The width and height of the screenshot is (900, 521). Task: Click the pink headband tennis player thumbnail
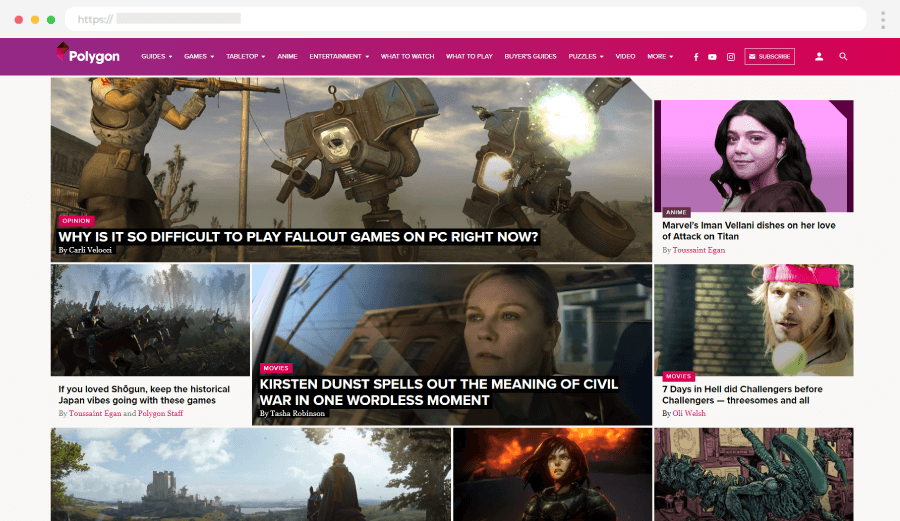[x=754, y=320]
